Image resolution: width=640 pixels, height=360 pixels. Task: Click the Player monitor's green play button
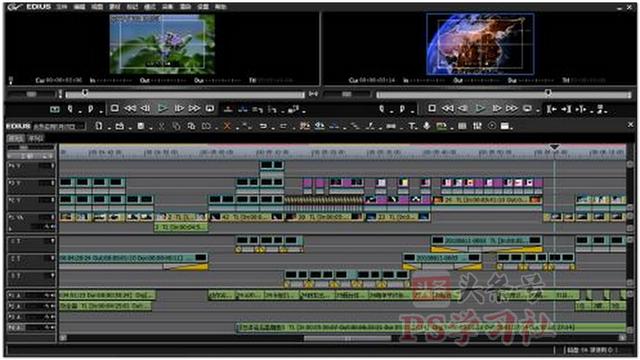tap(162, 108)
